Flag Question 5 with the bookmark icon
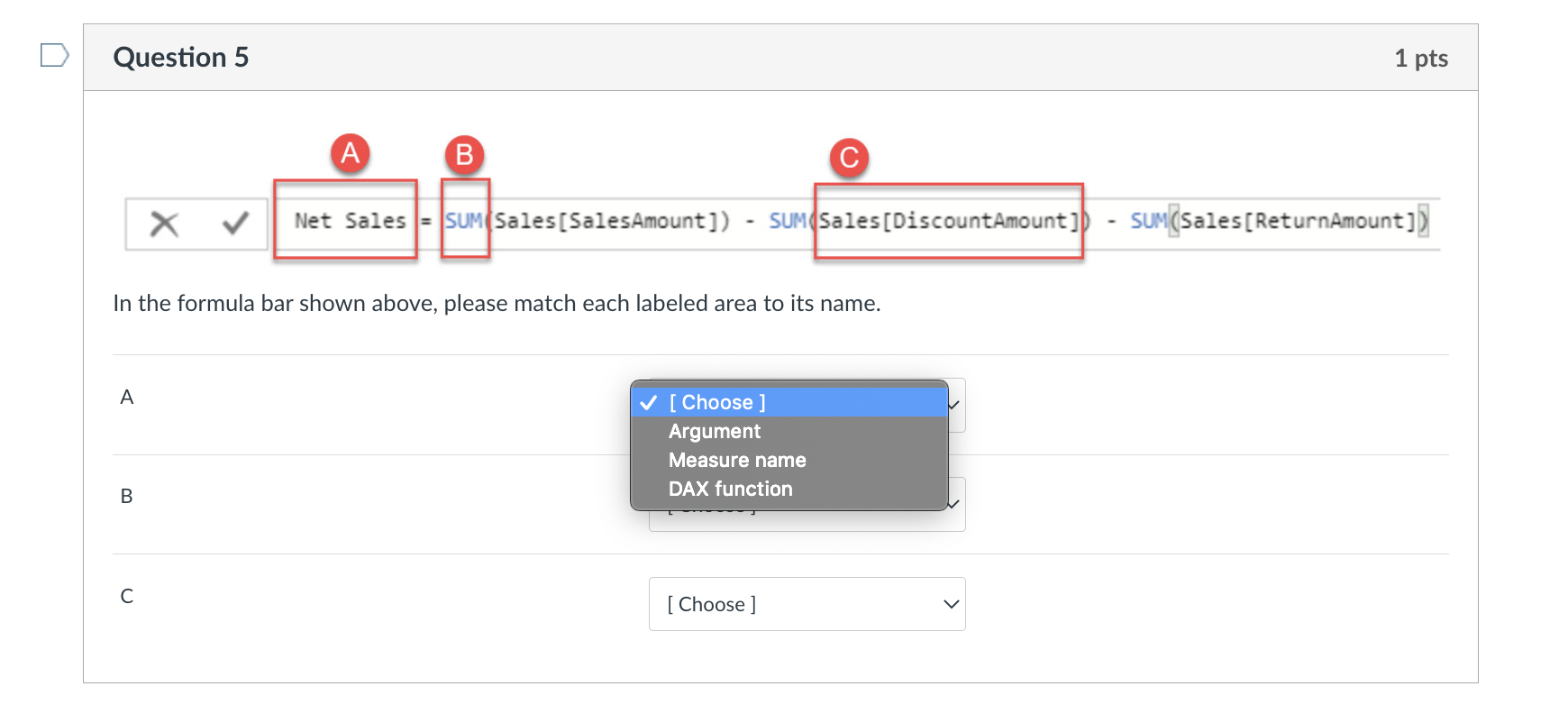 (55, 56)
